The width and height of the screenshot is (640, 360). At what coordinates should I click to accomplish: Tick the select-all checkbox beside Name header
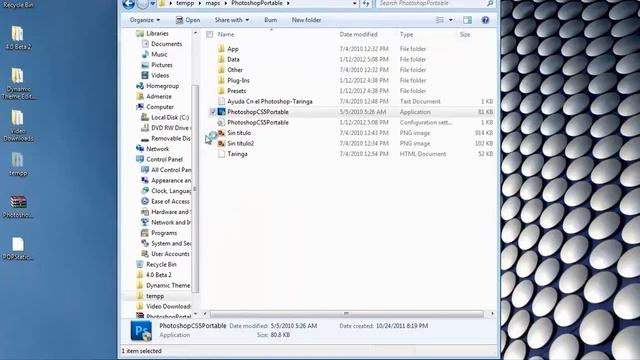click(x=210, y=35)
